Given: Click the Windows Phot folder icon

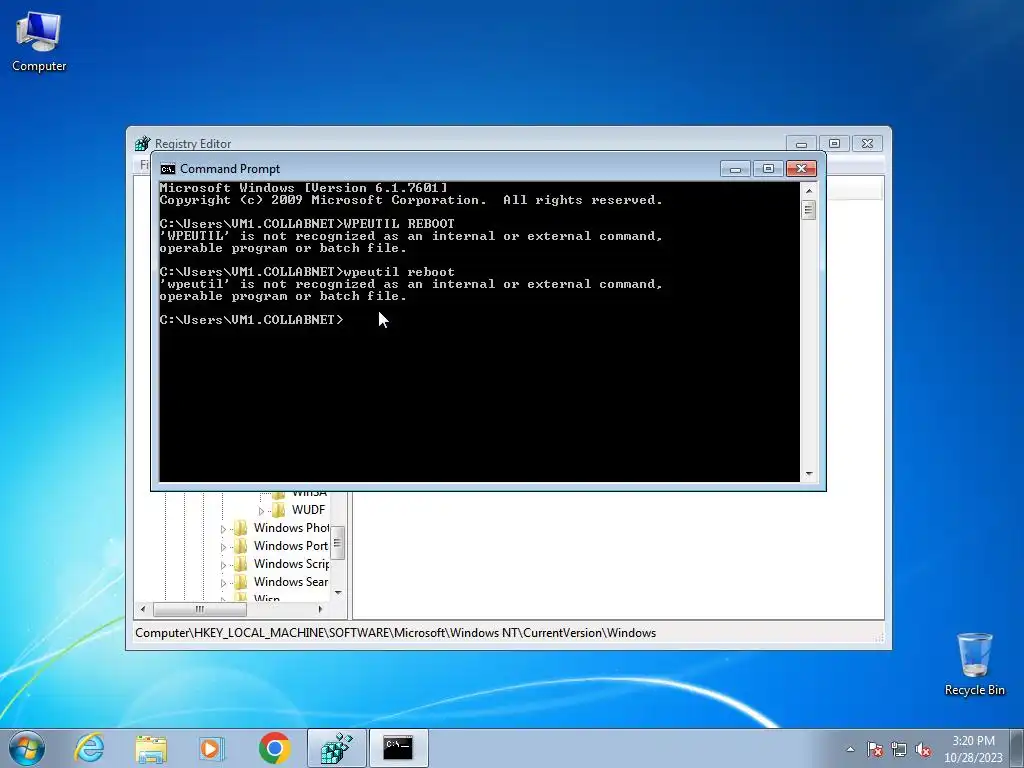Looking at the screenshot, I should pyautogui.click(x=241, y=528).
